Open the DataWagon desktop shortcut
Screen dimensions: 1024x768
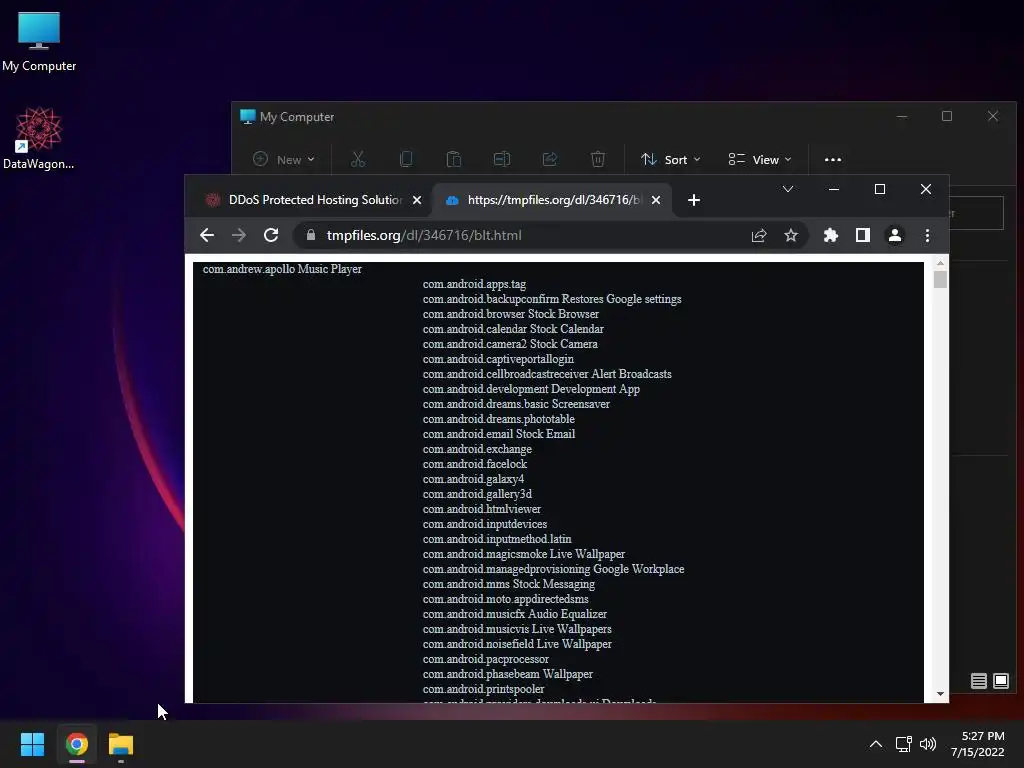pos(39,138)
